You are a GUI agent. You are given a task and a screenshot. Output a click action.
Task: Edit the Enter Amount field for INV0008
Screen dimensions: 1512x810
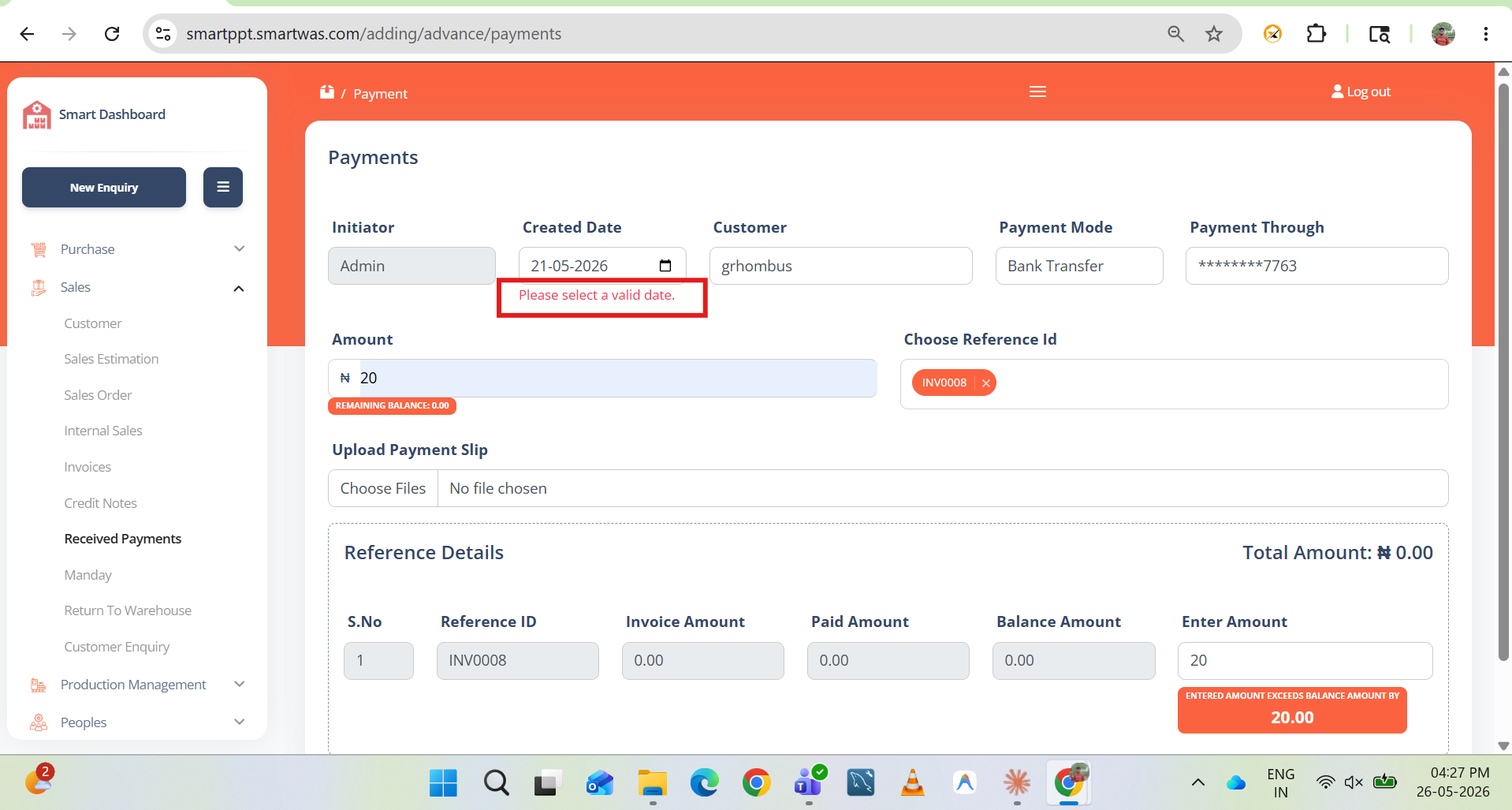[x=1305, y=660]
